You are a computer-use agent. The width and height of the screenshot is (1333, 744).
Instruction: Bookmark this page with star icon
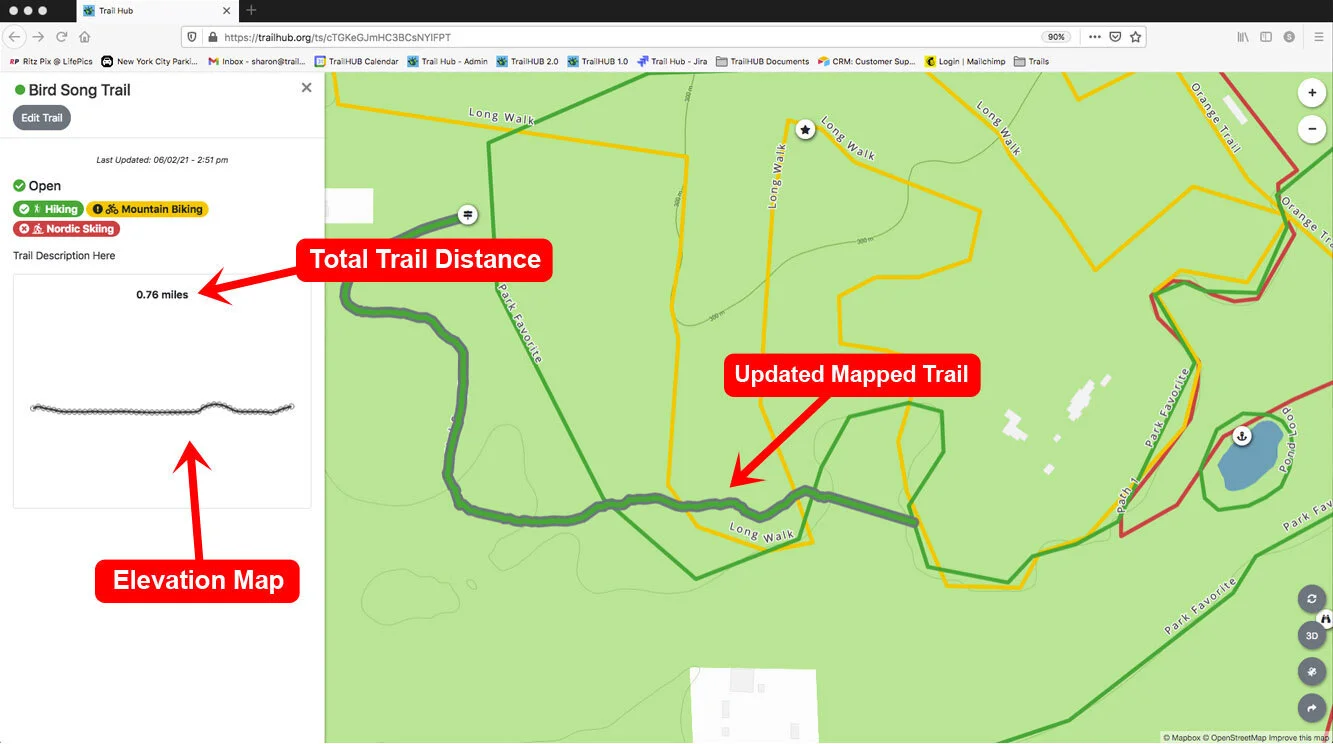[x=1135, y=37]
